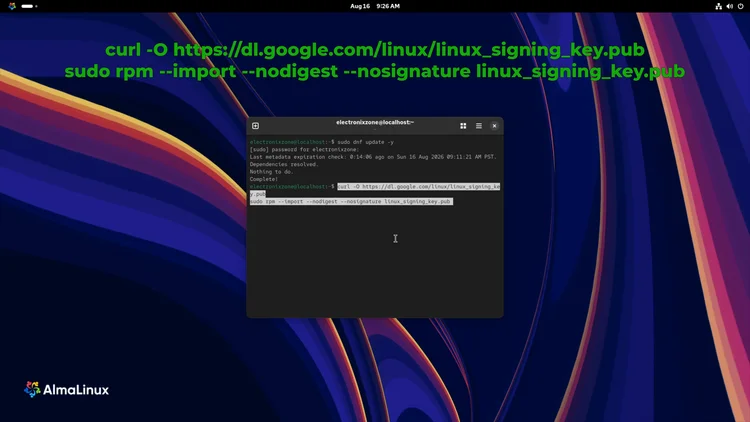Click the 'Nothing to do.' line
The height and width of the screenshot is (422, 750).
point(272,172)
